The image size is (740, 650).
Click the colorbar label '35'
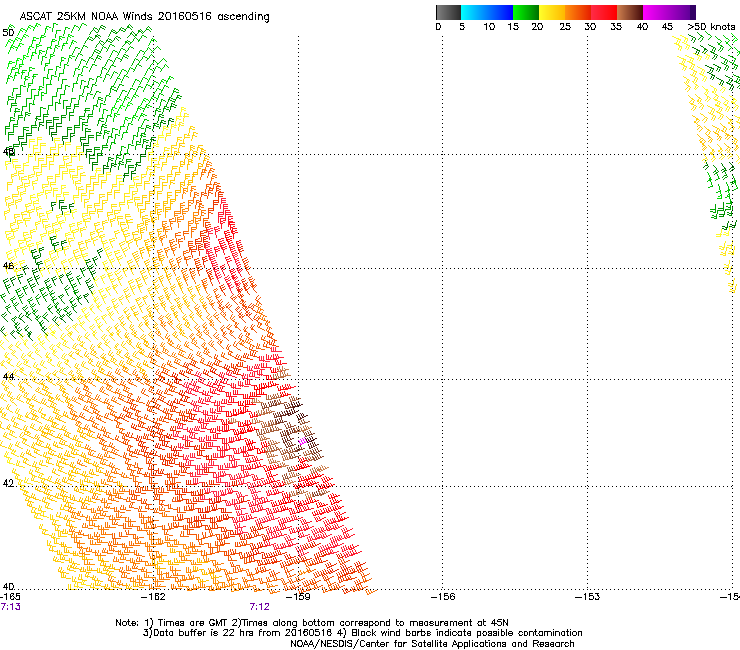click(616, 27)
